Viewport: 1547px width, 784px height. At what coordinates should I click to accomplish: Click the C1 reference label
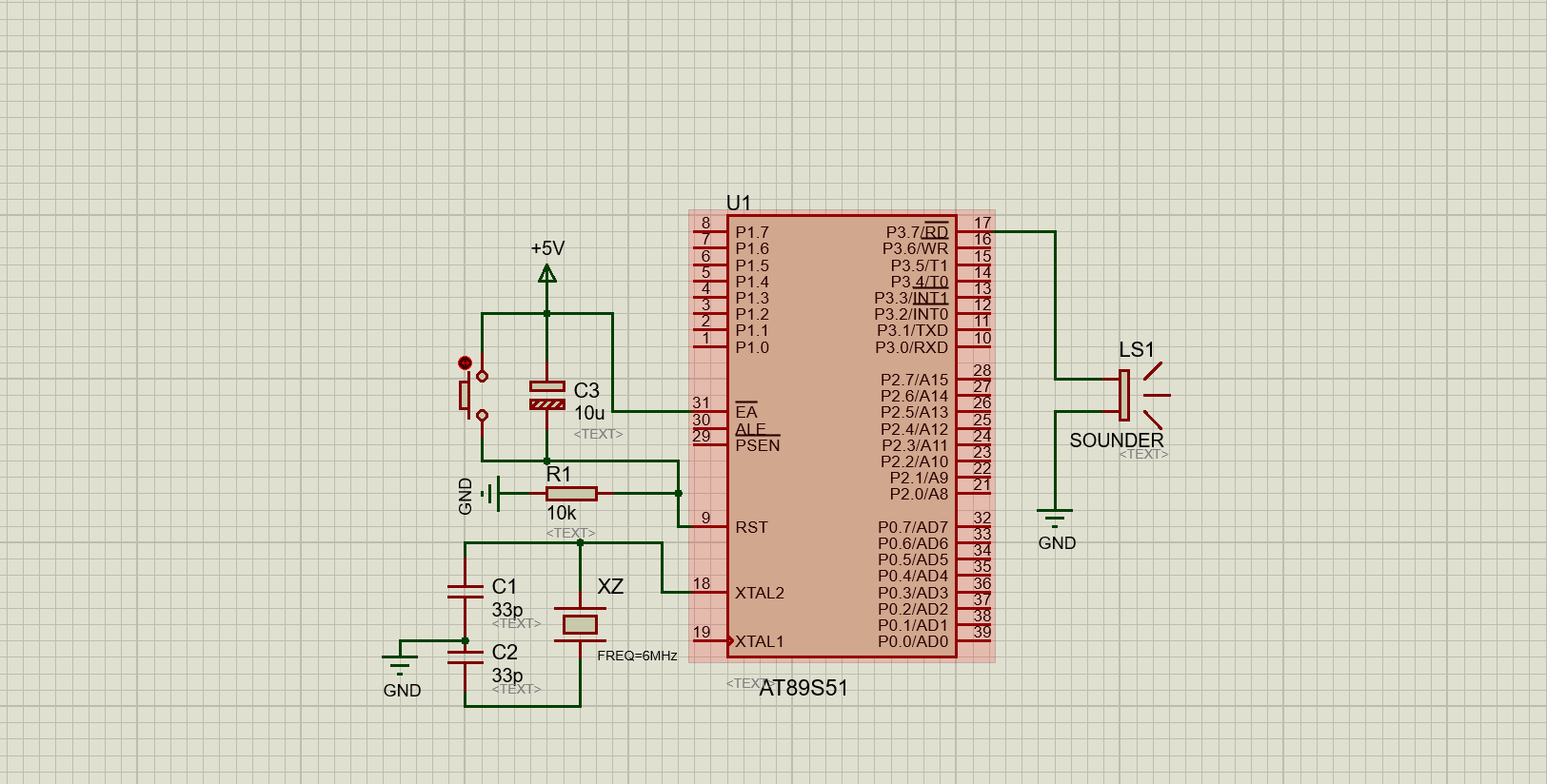pos(505,586)
